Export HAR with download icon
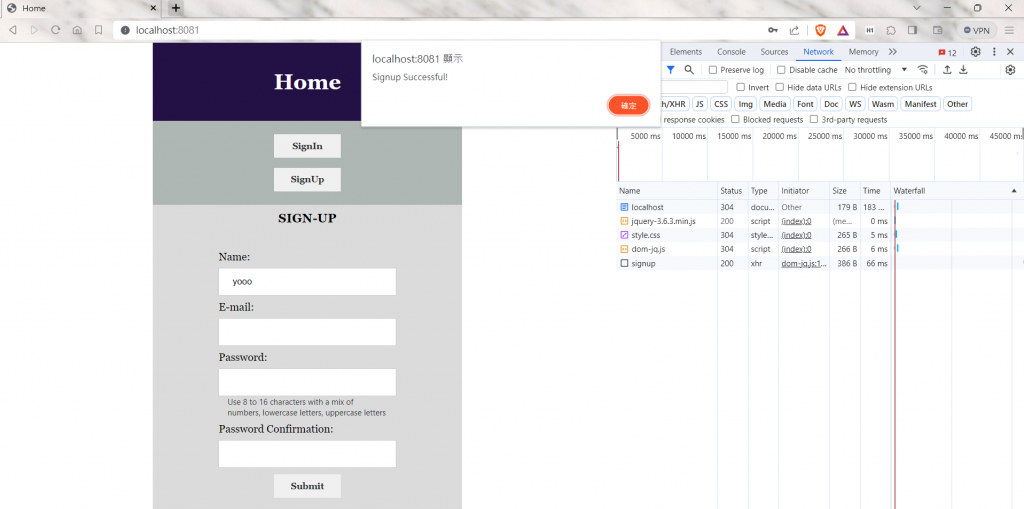 coord(963,69)
